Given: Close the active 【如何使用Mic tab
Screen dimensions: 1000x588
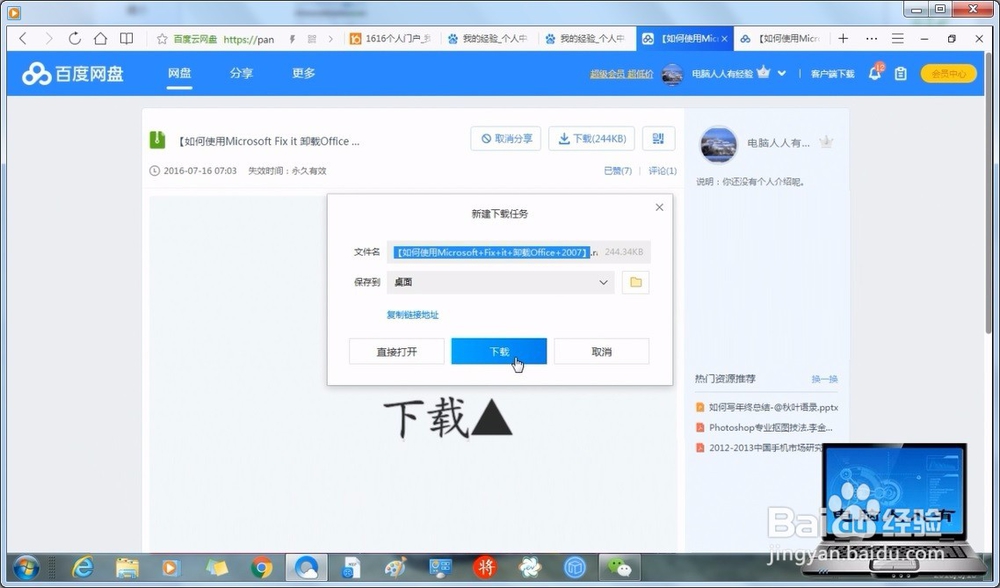Looking at the screenshot, I should pyautogui.click(x=724, y=39).
